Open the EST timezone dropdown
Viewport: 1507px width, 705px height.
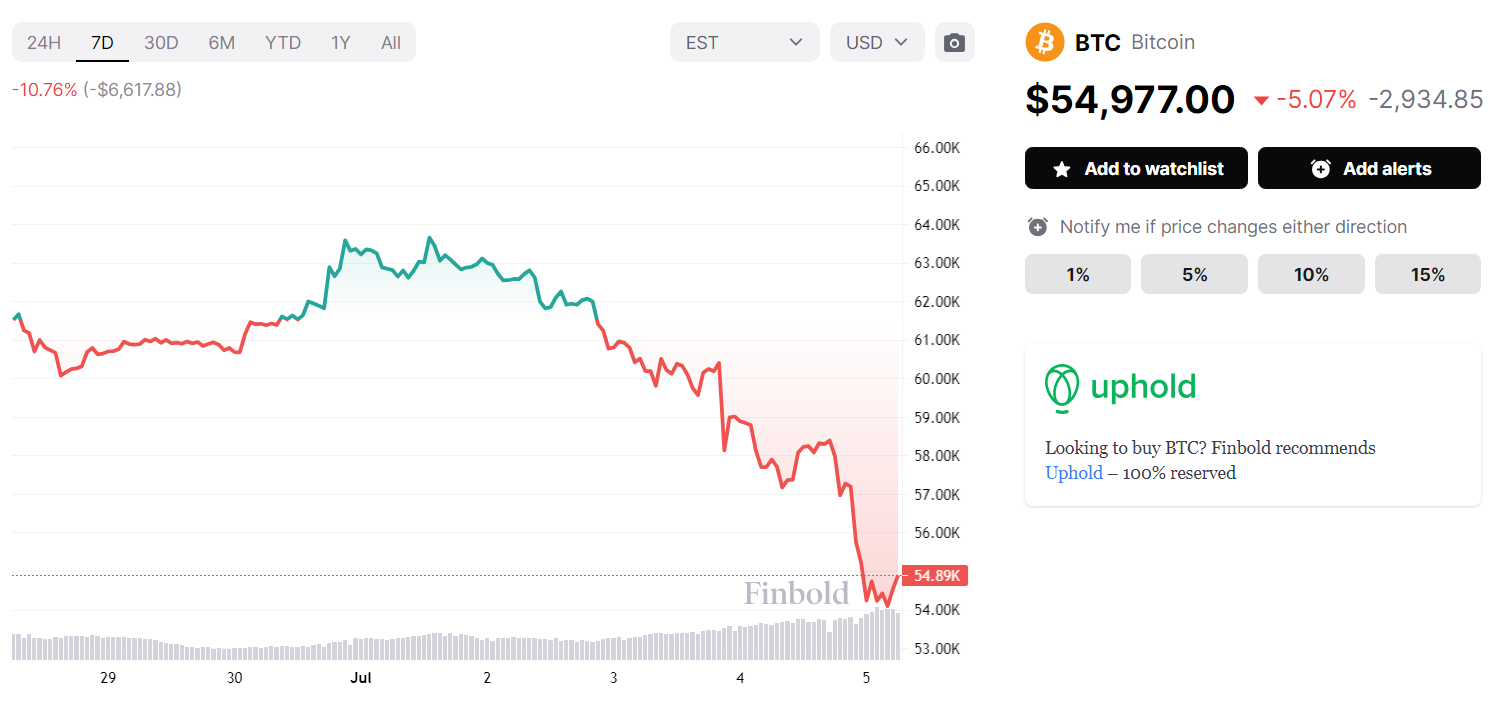point(745,43)
